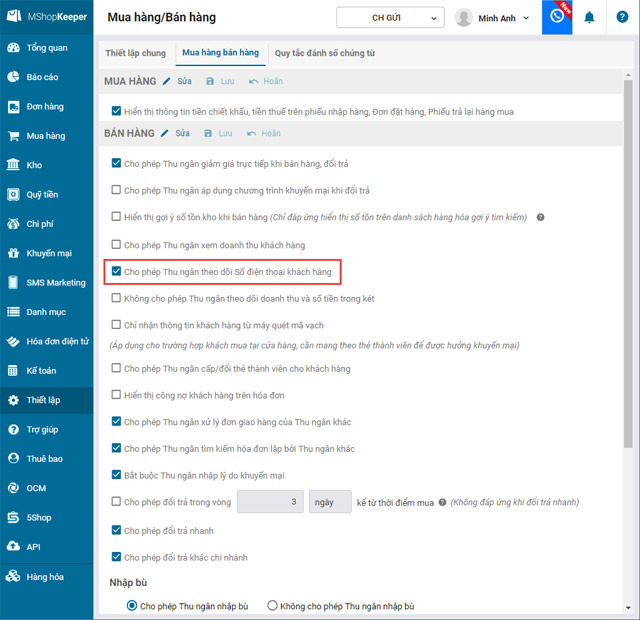Screen dimensions: 640x620
Task: Click Hoãn in MUA HÀNG section
Action: 266,81
